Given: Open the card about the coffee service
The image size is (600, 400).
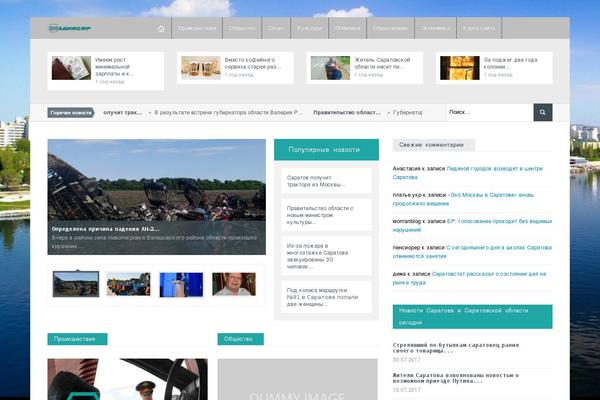Looking at the screenshot, I should [x=235, y=68].
